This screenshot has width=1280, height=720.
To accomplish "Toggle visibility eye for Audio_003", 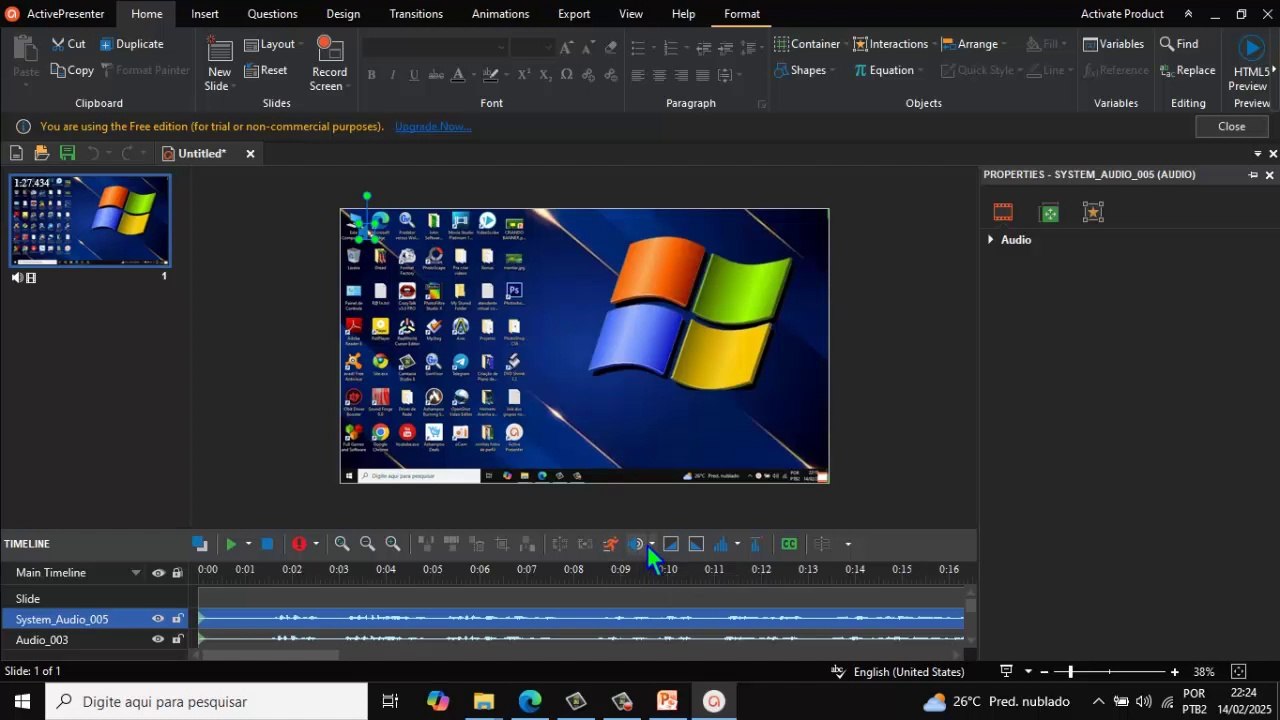I will 157,640.
